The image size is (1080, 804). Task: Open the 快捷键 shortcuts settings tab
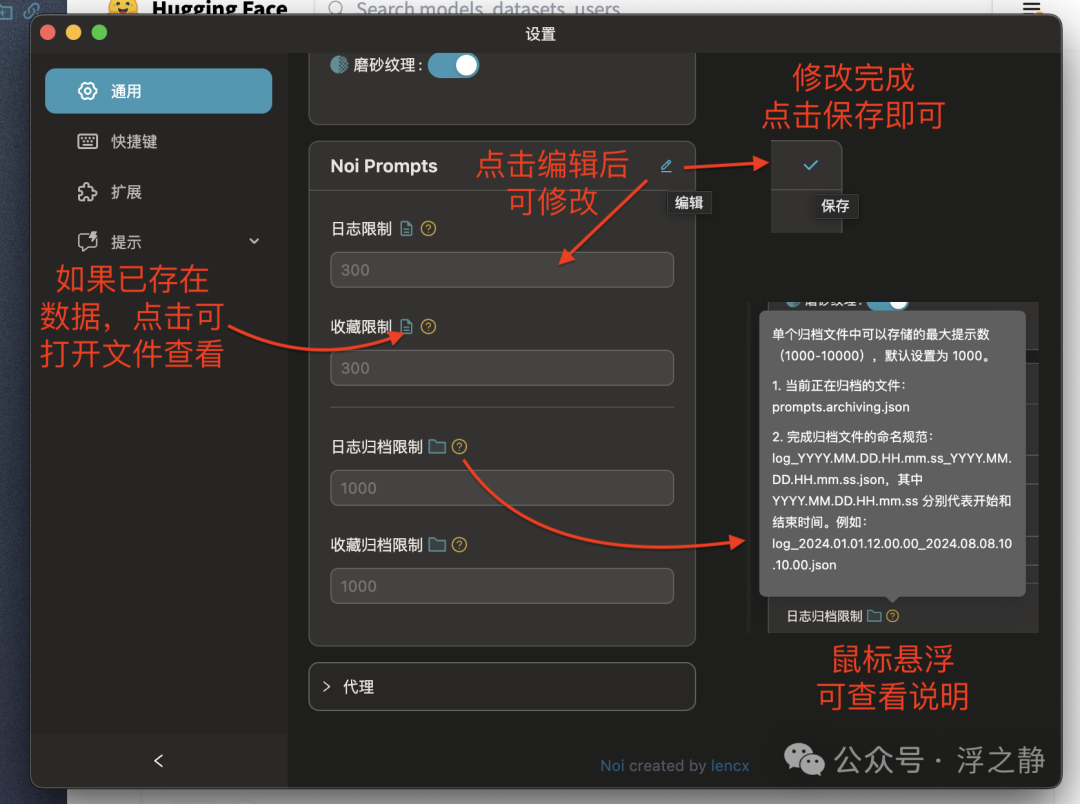(158, 141)
